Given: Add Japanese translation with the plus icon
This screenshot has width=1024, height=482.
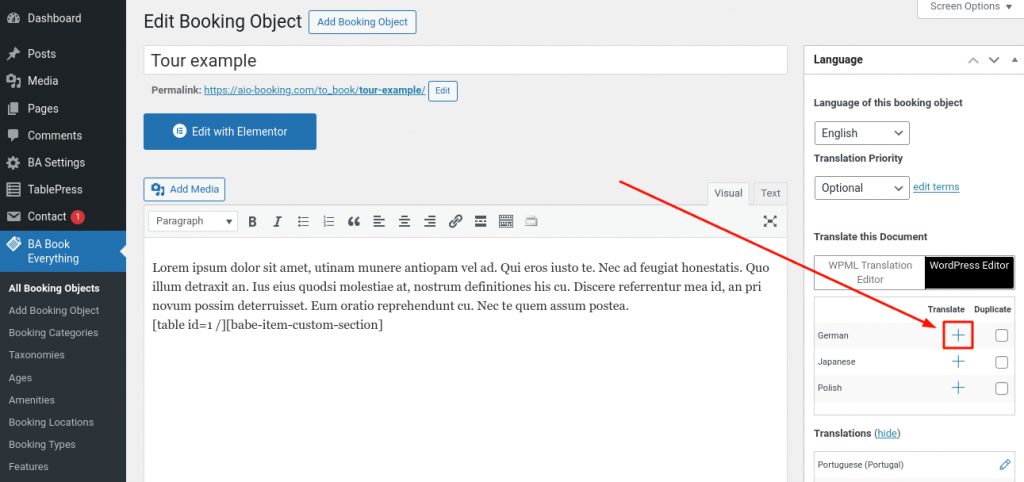Looking at the screenshot, I should point(958,362).
